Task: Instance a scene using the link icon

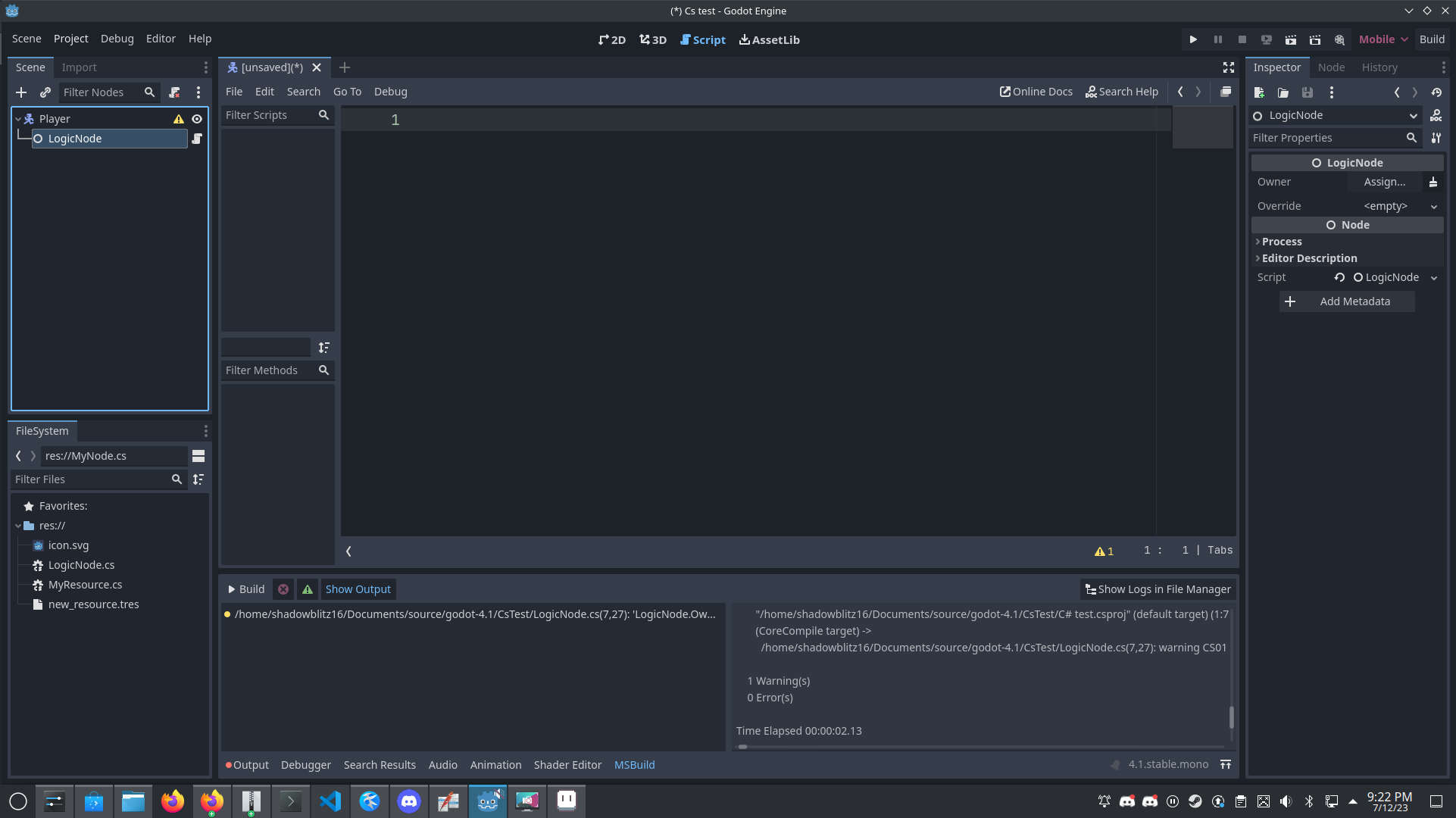Action: click(x=45, y=92)
